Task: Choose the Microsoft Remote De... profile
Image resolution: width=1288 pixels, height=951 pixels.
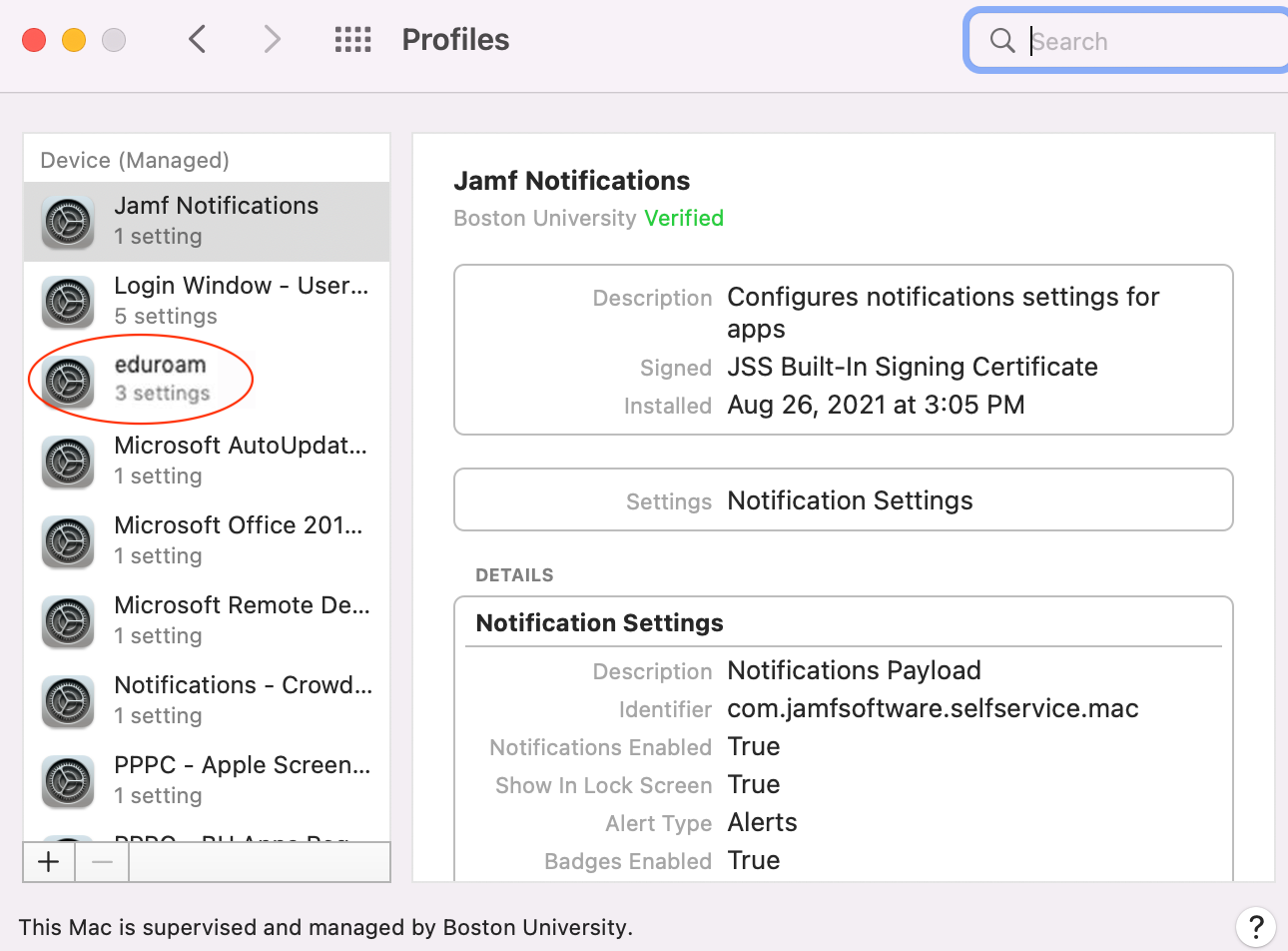Action: [241, 619]
